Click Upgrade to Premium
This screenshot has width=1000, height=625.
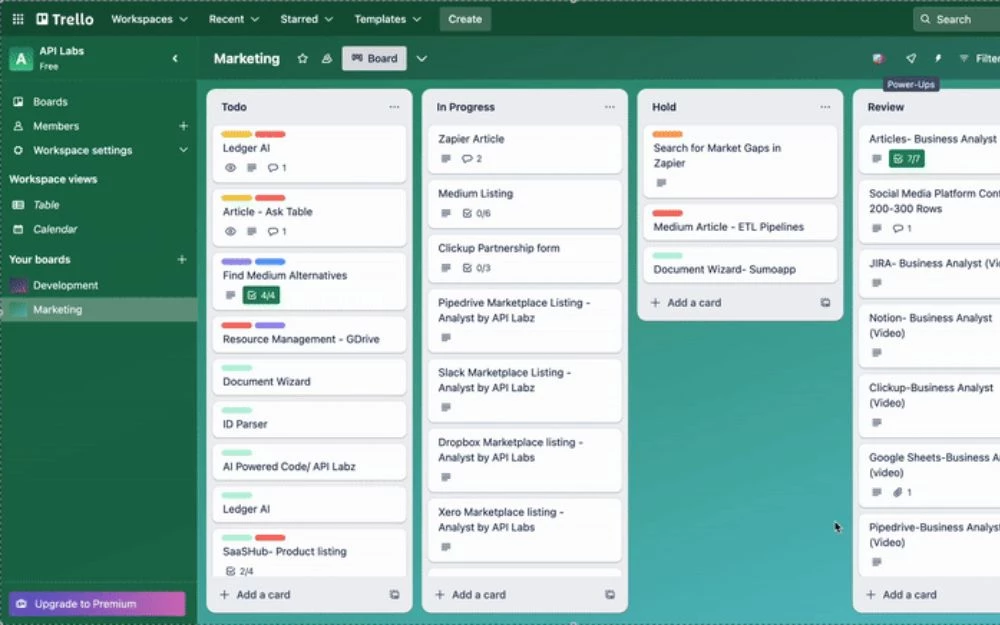pyautogui.click(x=97, y=604)
